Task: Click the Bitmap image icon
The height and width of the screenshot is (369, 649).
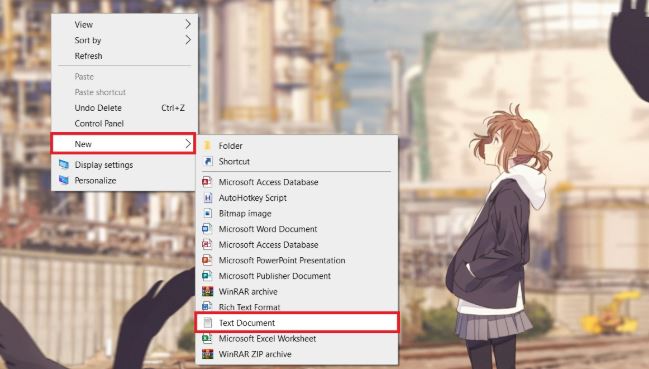Action: pyautogui.click(x=207, y=213)
